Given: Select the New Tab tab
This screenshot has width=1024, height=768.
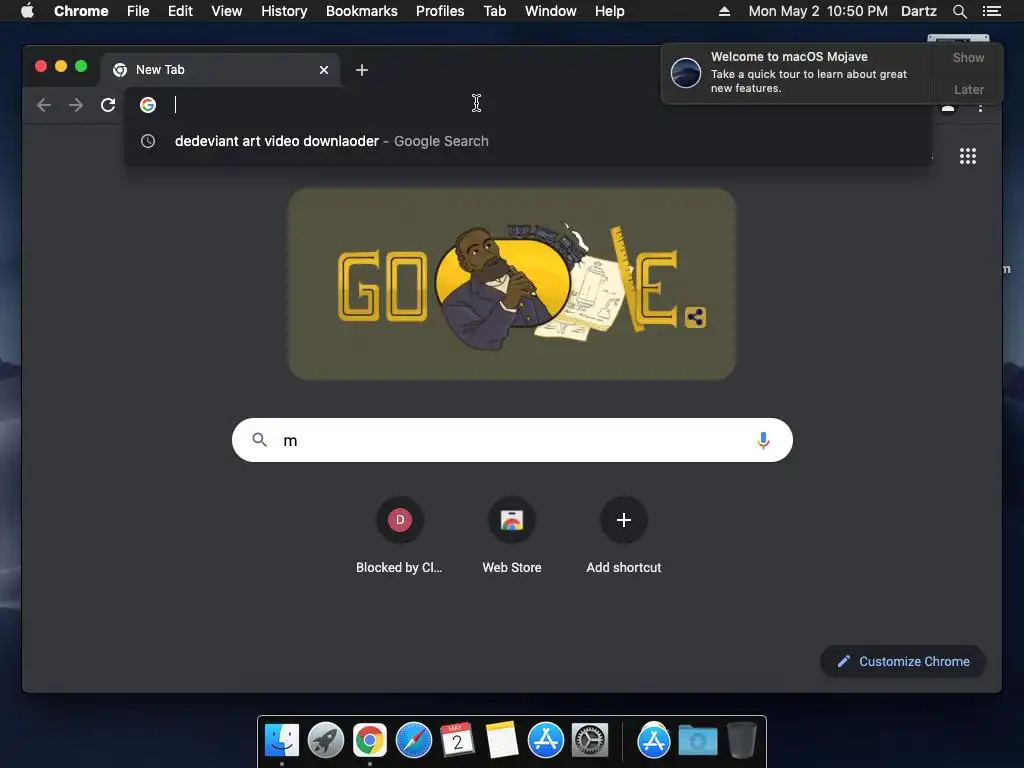Looking at the screenshot, I should tap(220, 70).
